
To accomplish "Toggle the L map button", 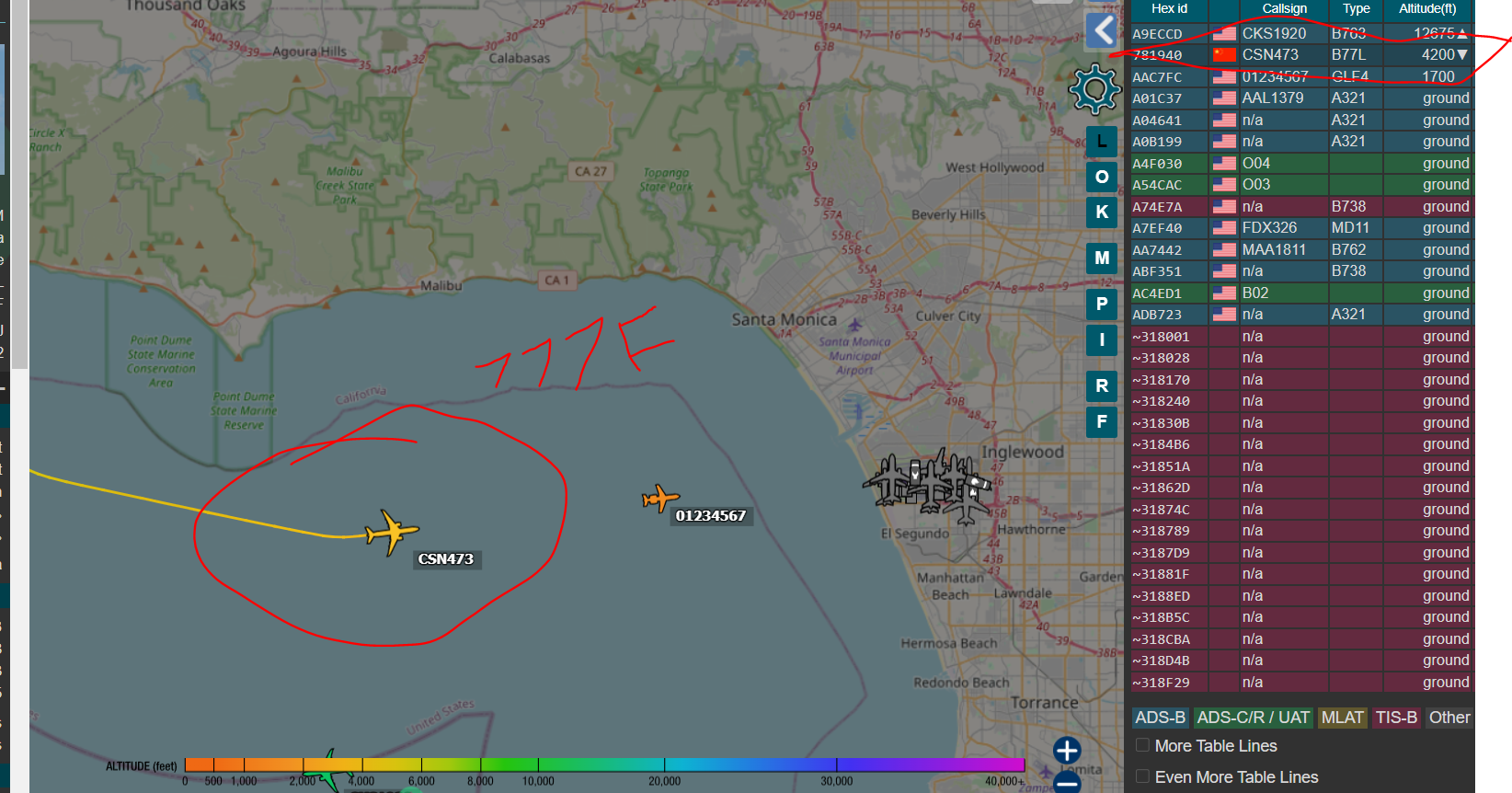I will [x=1102, y=142].
